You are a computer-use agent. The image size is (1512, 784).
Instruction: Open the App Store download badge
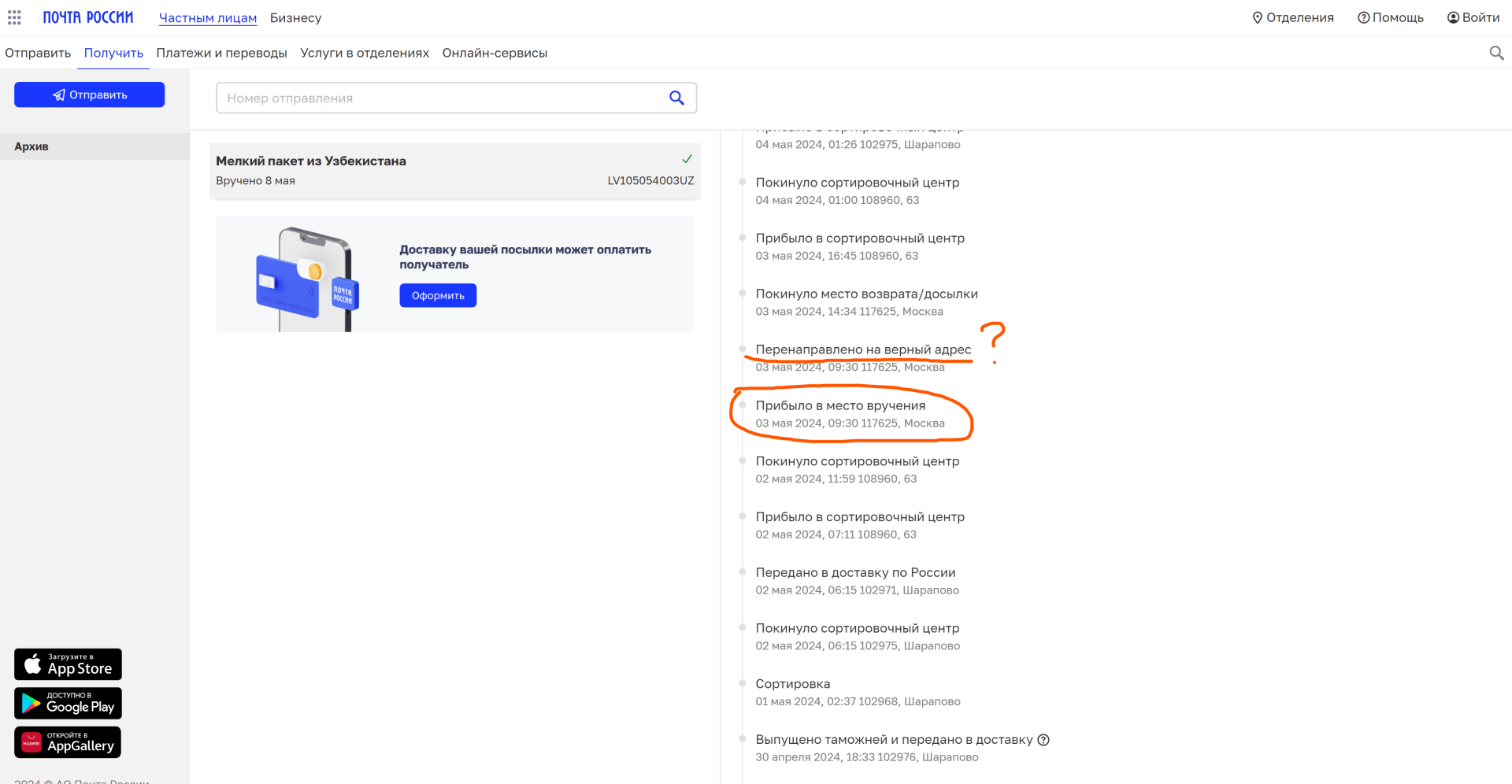click(x=68, y=664)
